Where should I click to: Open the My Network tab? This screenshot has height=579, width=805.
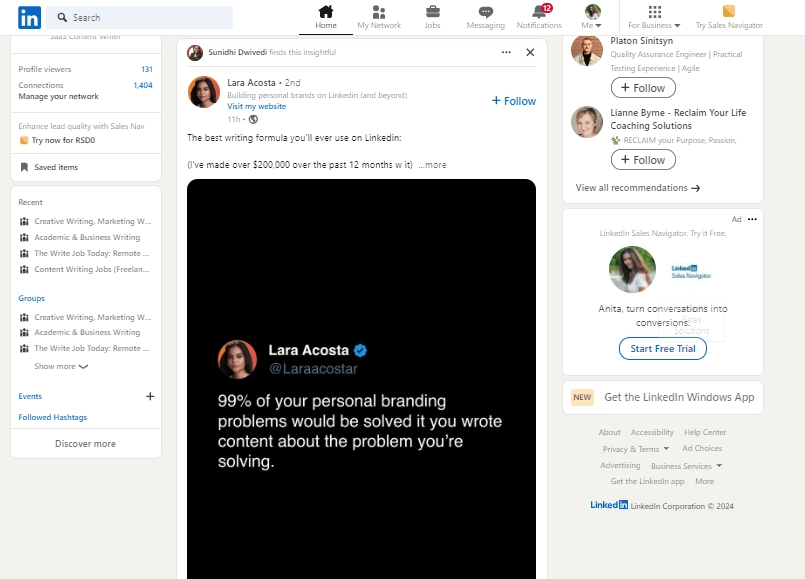tap(379, 17)
